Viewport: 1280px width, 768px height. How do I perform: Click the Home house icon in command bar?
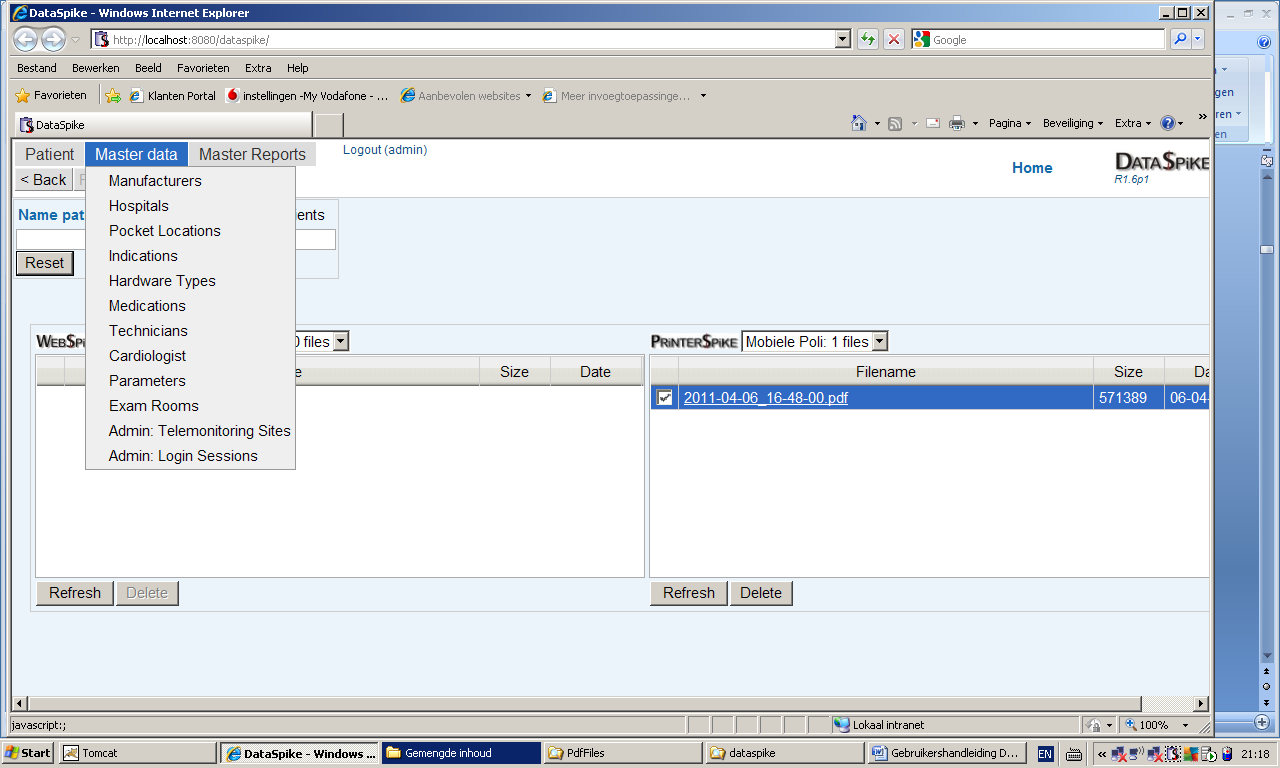(x=858, y=123)
